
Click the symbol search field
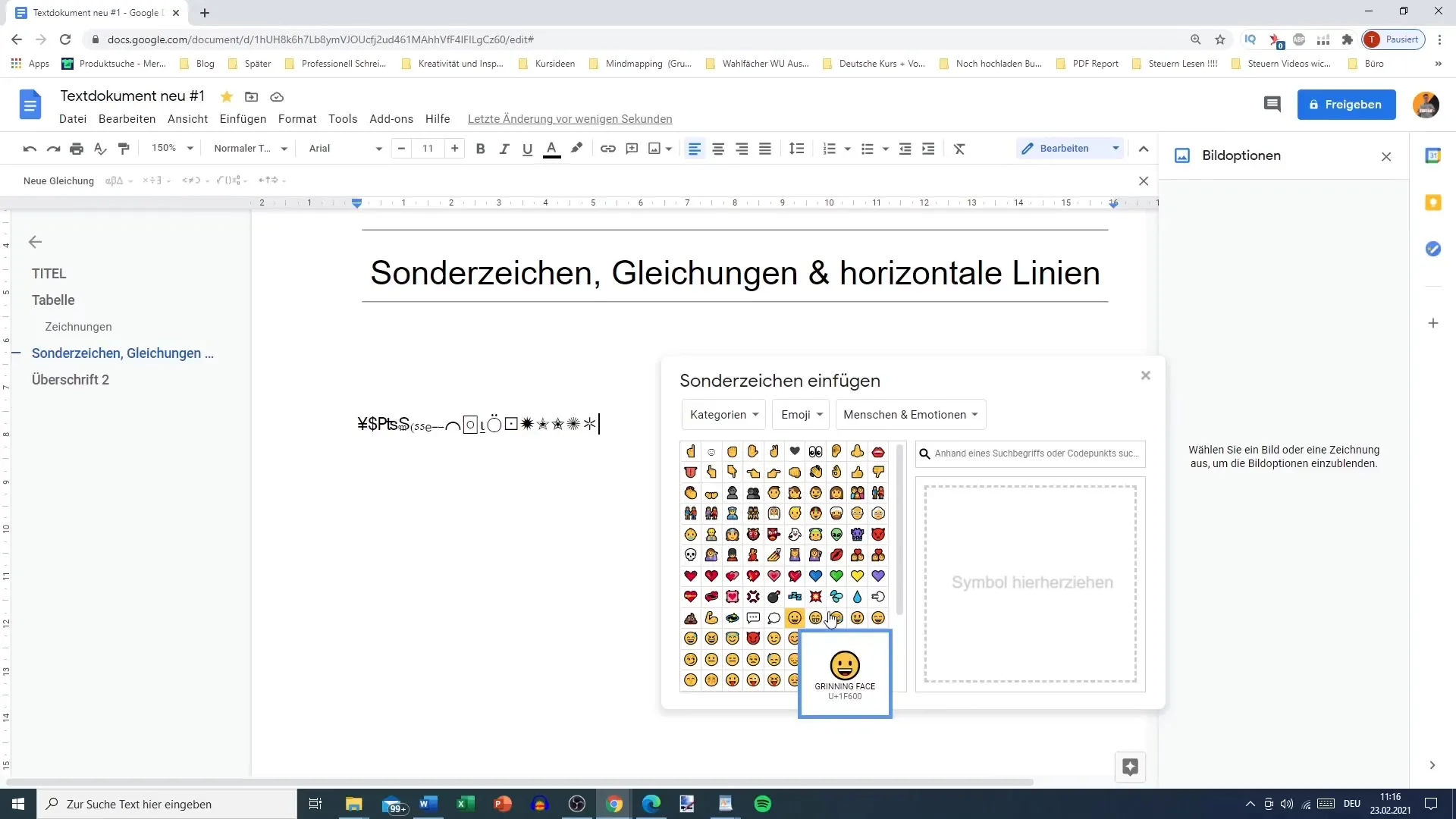1031,453
